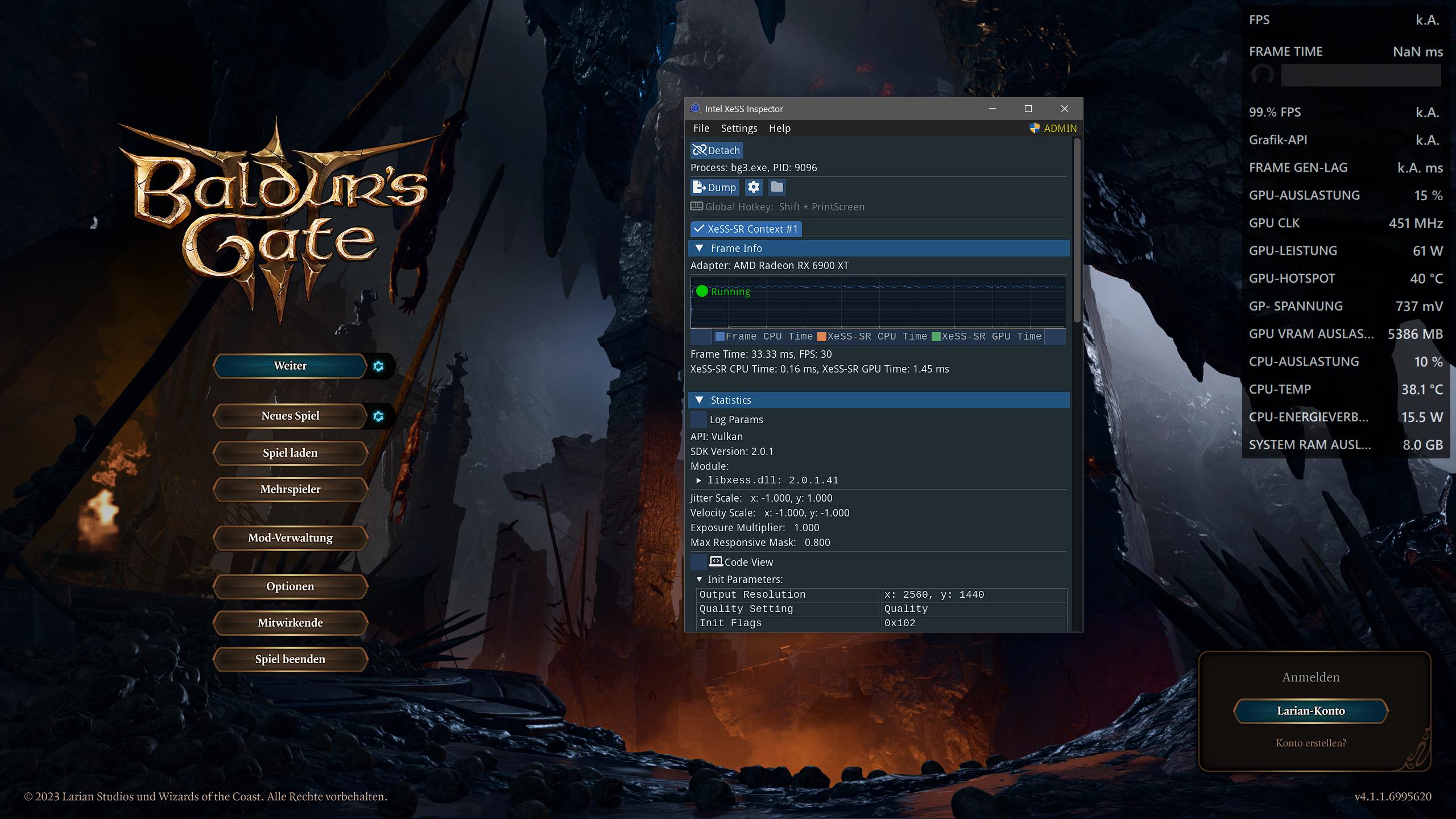
Task: Collapse the Frame Info section
Action: point(700,249)
